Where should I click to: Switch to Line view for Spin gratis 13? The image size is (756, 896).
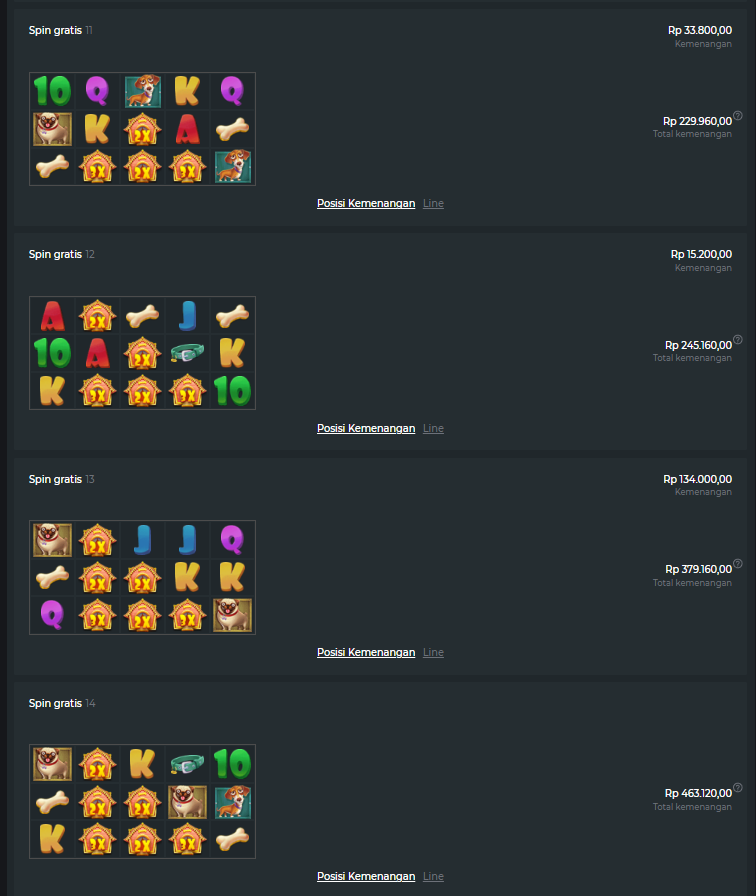click(x=433, y=652)
